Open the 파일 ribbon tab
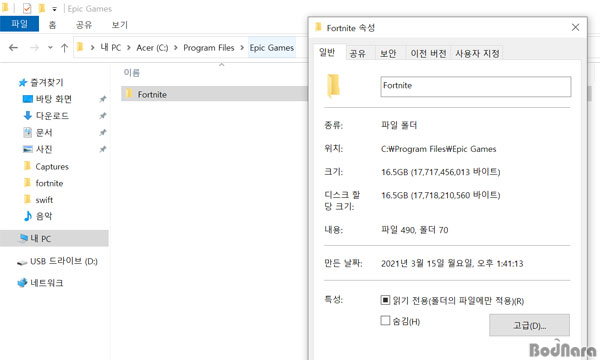 click(20, 24)
